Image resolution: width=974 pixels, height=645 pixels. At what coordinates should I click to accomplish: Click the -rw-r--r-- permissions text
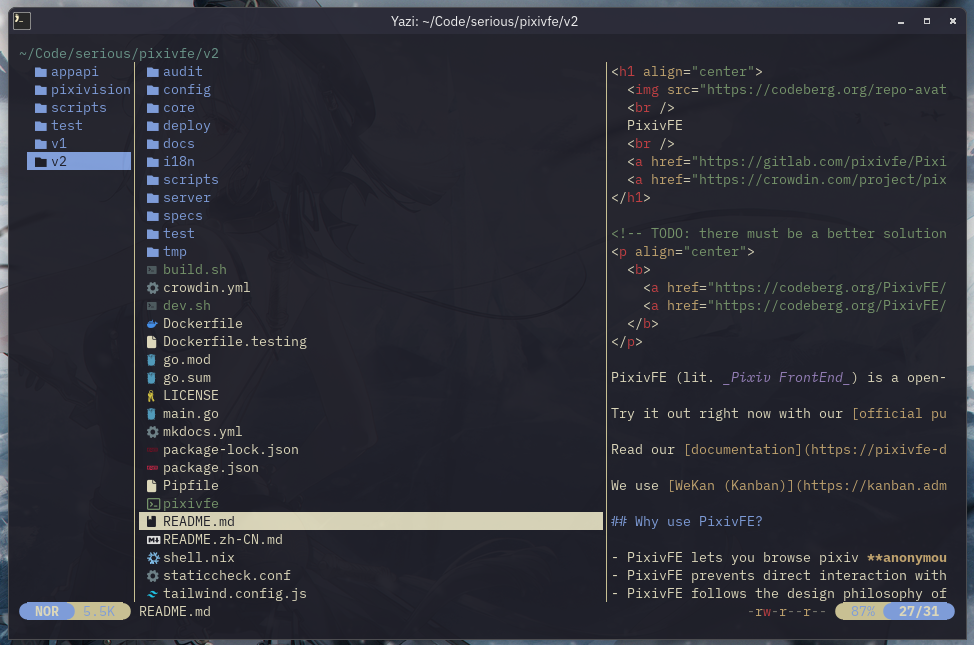[x=786, y=612]
